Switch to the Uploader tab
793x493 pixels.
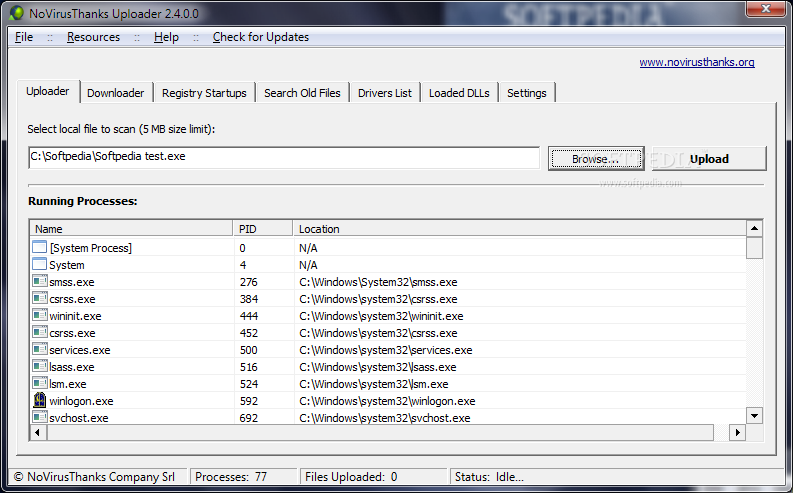[48, 92]
